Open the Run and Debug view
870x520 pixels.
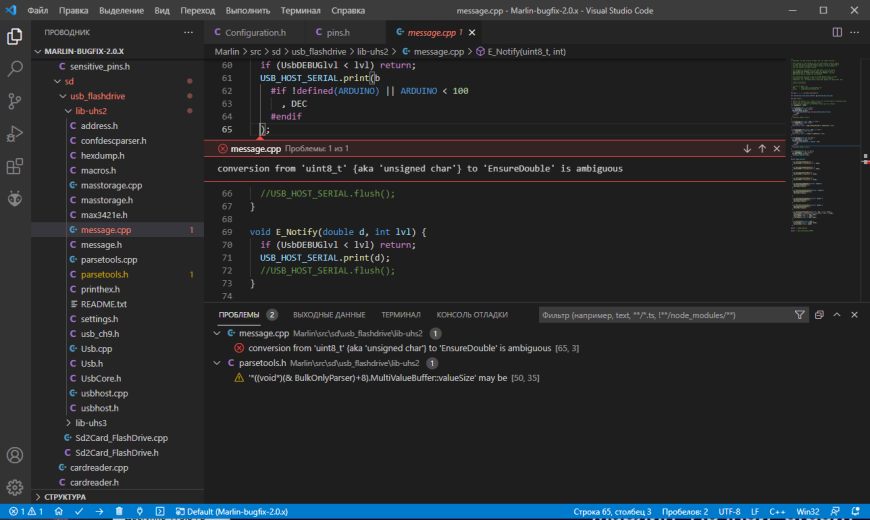pos(15,134)
